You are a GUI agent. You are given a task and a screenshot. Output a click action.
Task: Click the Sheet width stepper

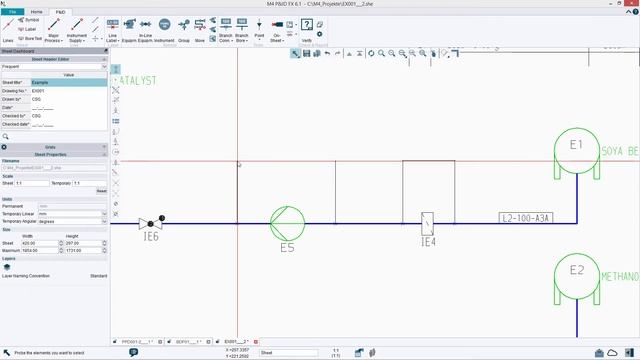pyautogui.click(x=61, y=243)
